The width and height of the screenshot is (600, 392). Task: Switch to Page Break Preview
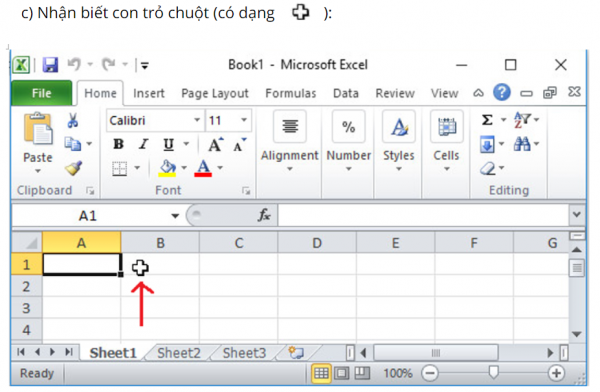(362, 373)
